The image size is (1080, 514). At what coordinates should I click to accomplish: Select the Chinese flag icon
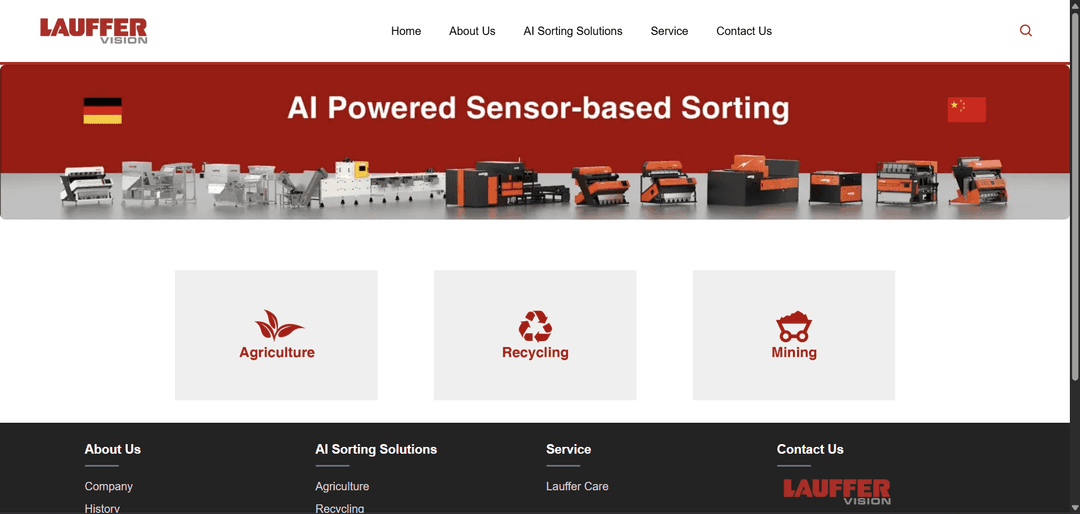click(x=966, y=110)
